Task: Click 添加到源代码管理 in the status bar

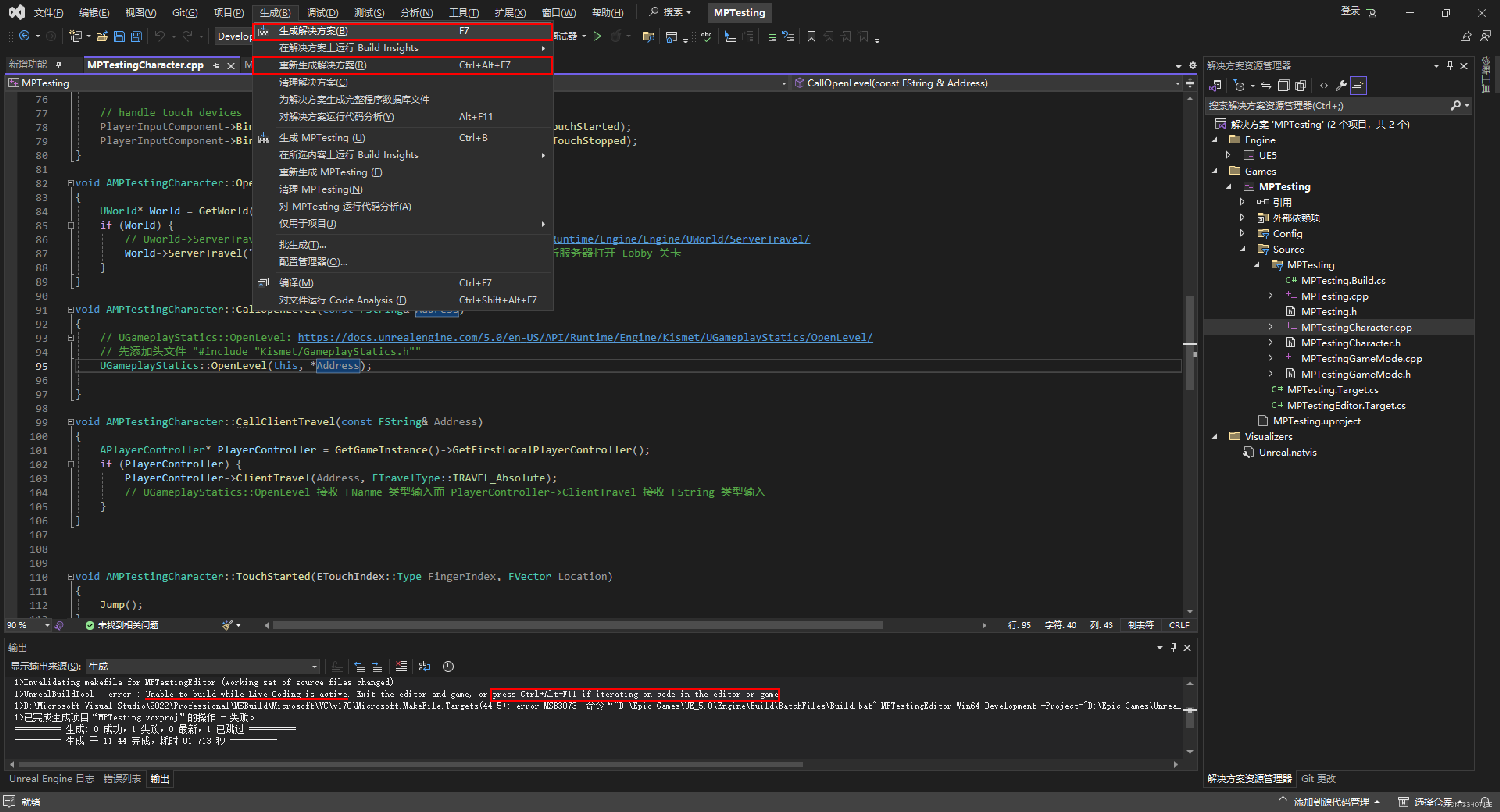Action: pyautogui.click(x=1331, y=802)
